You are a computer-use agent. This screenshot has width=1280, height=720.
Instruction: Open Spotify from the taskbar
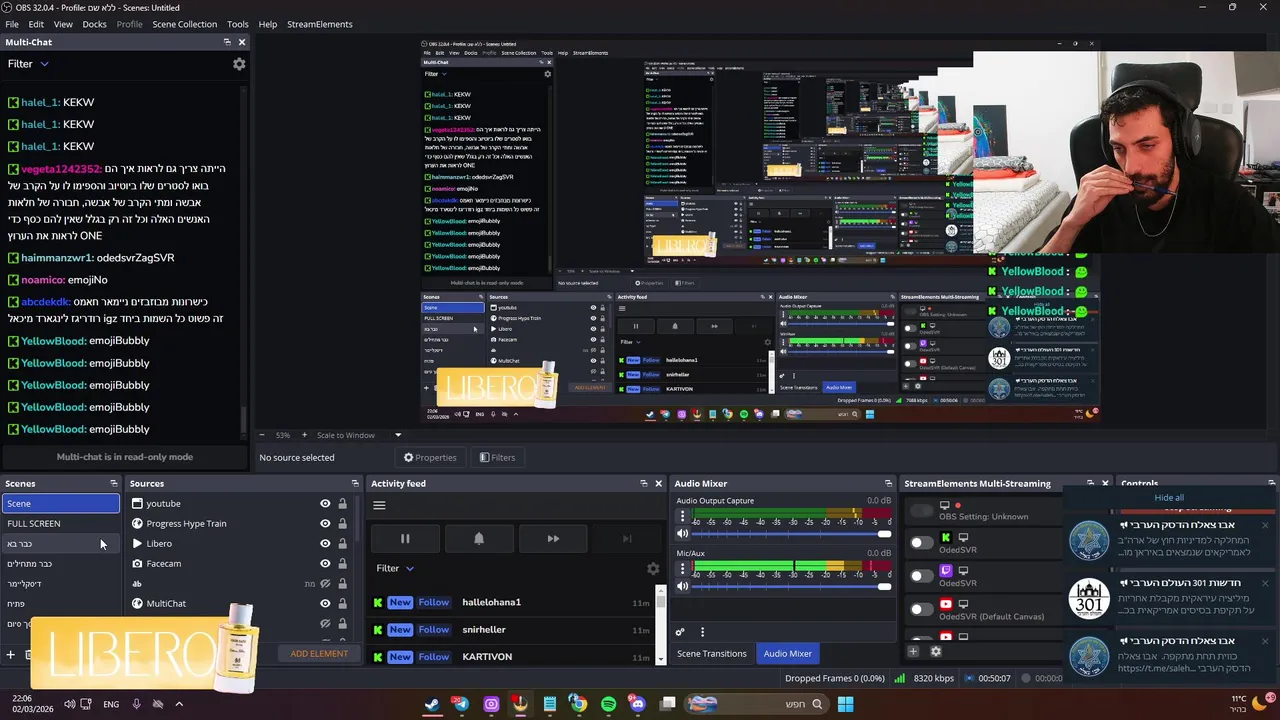click(609, 704)
